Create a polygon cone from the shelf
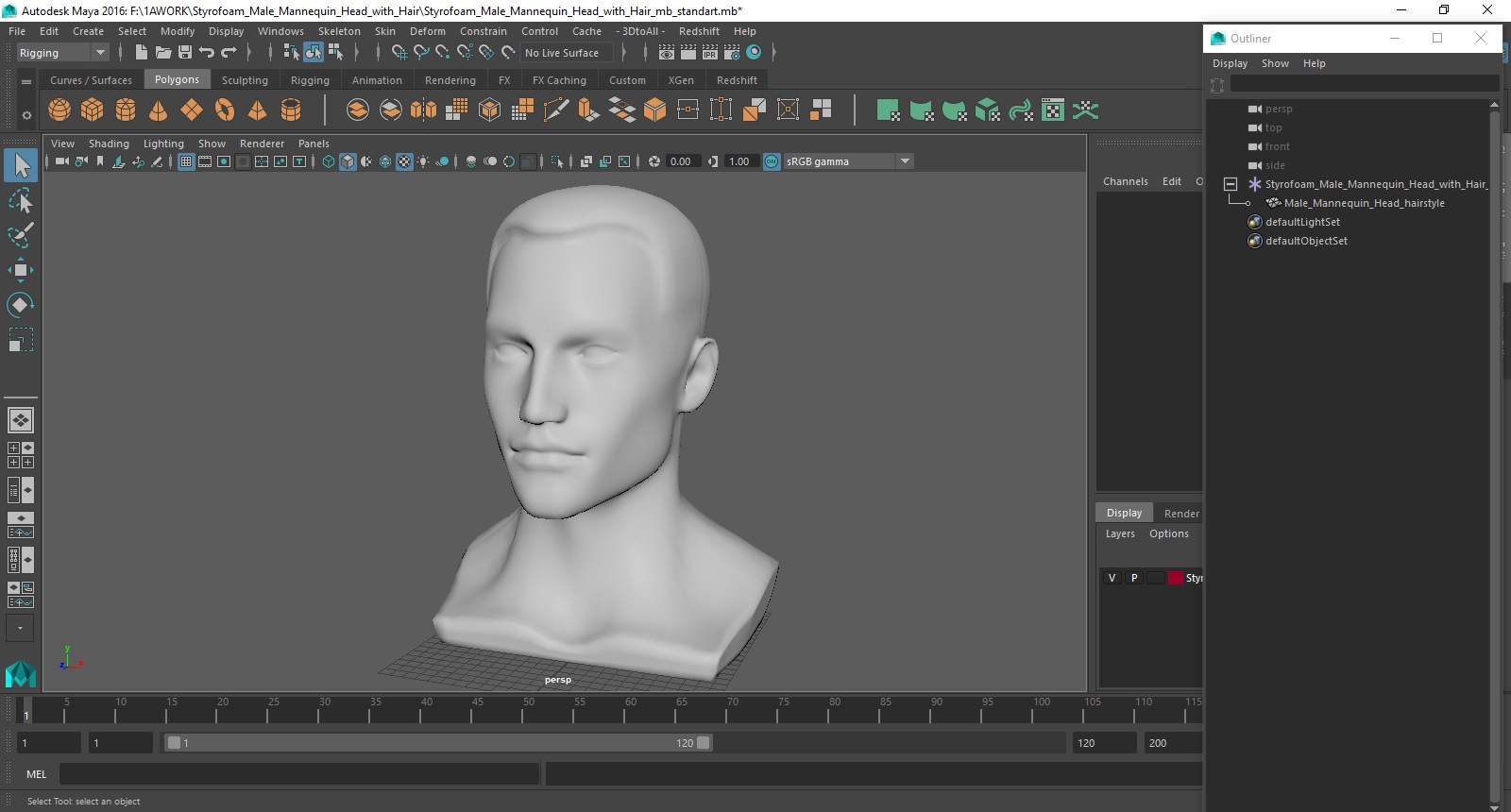Viewport: 1511px width, 812px height. coord(159,110)
